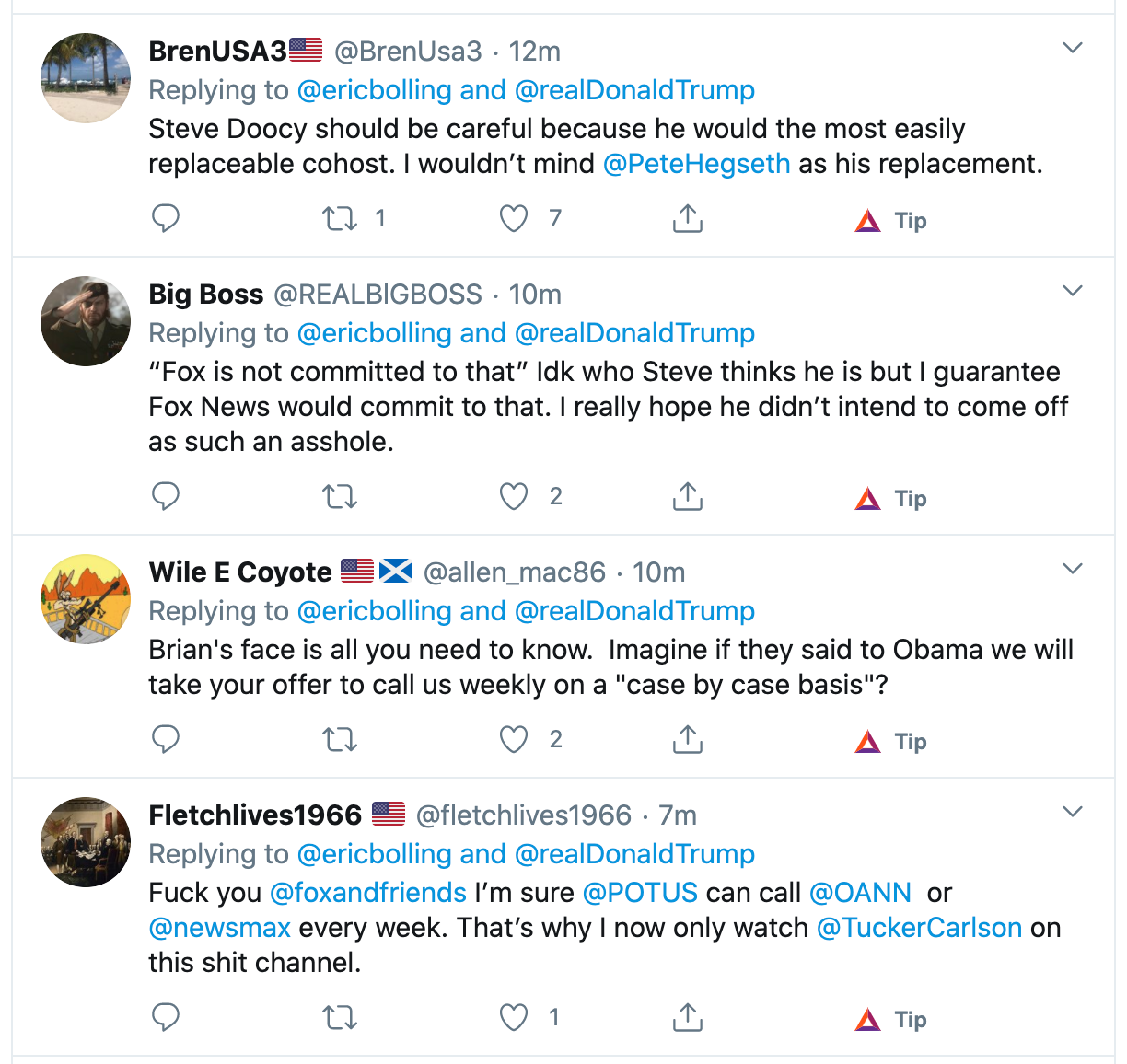The image size is (1127, 1064).
Task: Click reply icon on Wile E Coyote tweet
Action: click(166, 739)
